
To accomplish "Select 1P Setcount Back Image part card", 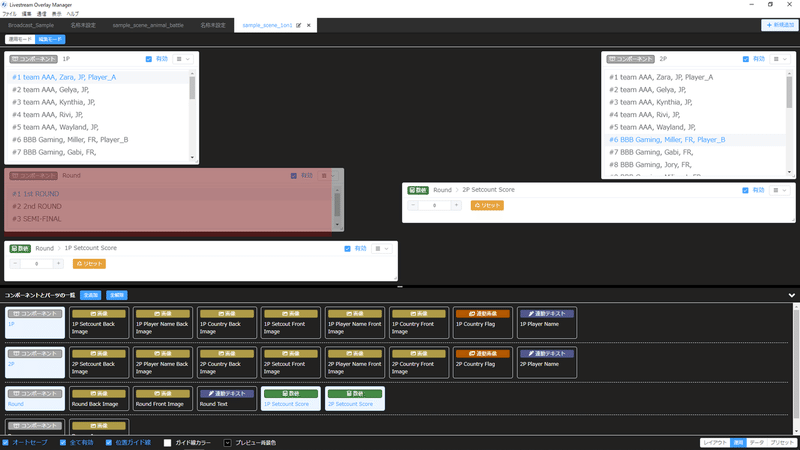I will [98, 322].
